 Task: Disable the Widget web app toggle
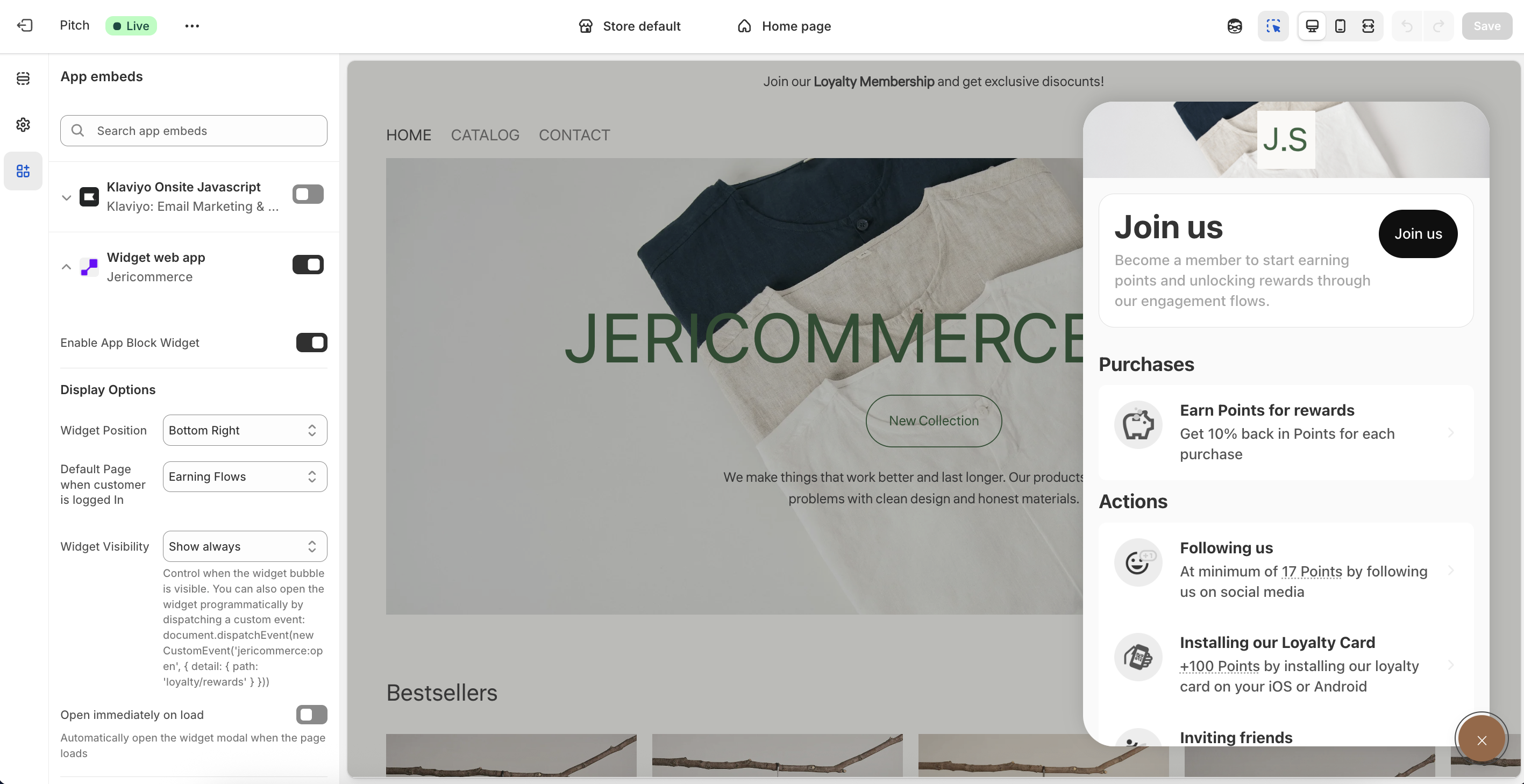point(308,265)
